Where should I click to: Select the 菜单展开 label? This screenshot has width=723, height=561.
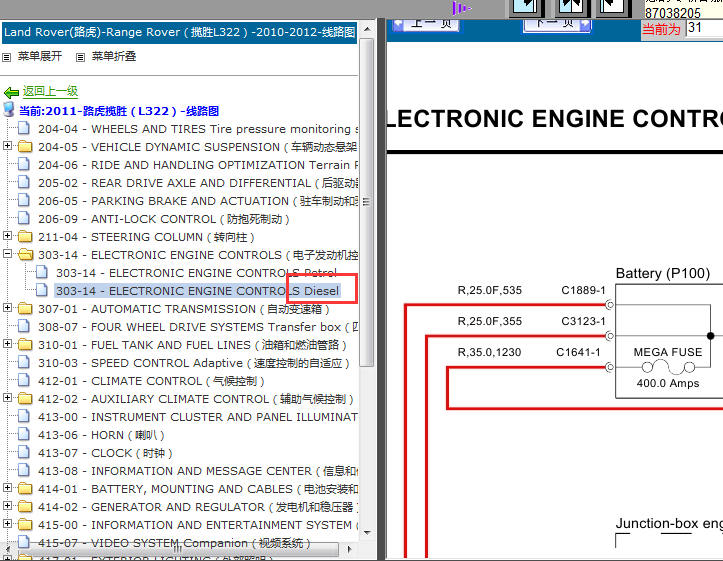40,56
